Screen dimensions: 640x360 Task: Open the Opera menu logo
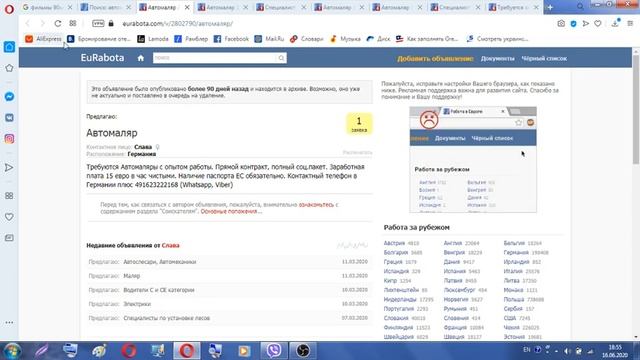point(9,9)
